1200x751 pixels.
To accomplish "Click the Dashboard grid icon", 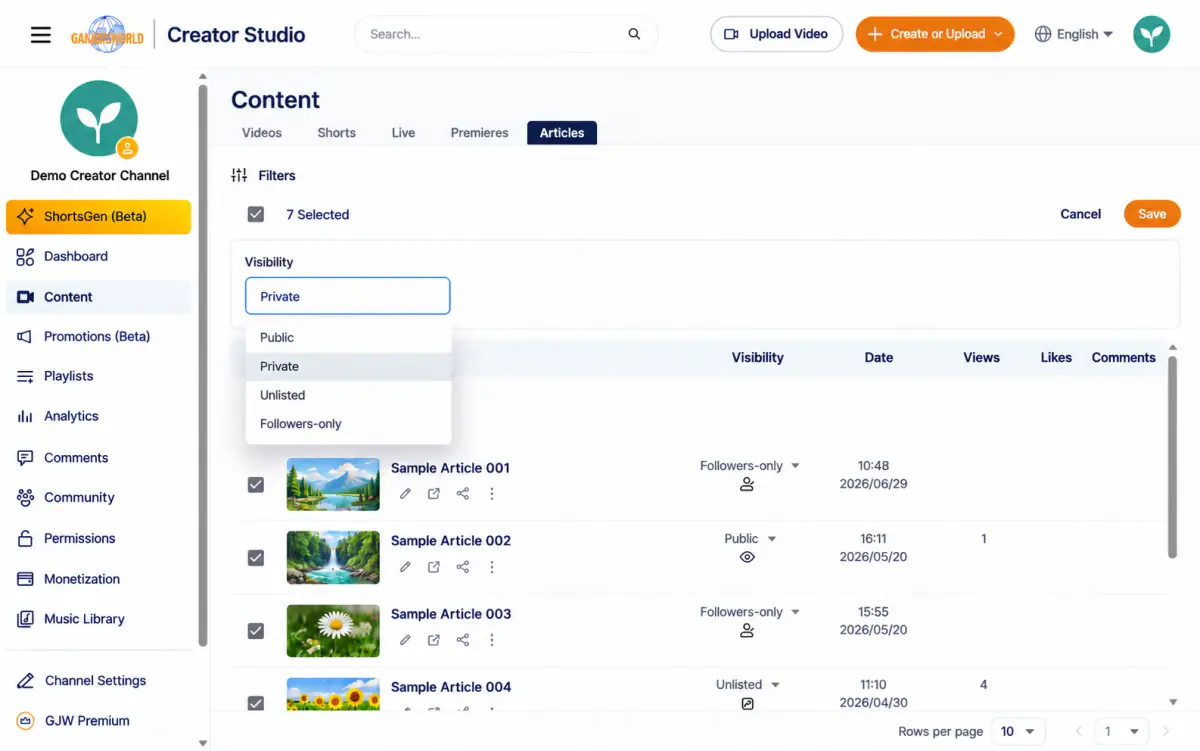I will [25, 257].
